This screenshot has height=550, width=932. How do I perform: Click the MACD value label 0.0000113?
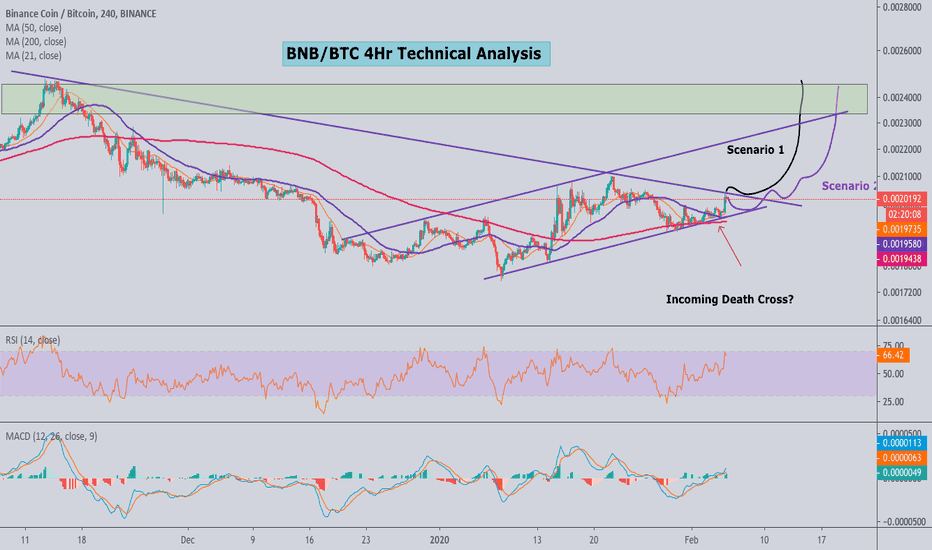[902, 442]
